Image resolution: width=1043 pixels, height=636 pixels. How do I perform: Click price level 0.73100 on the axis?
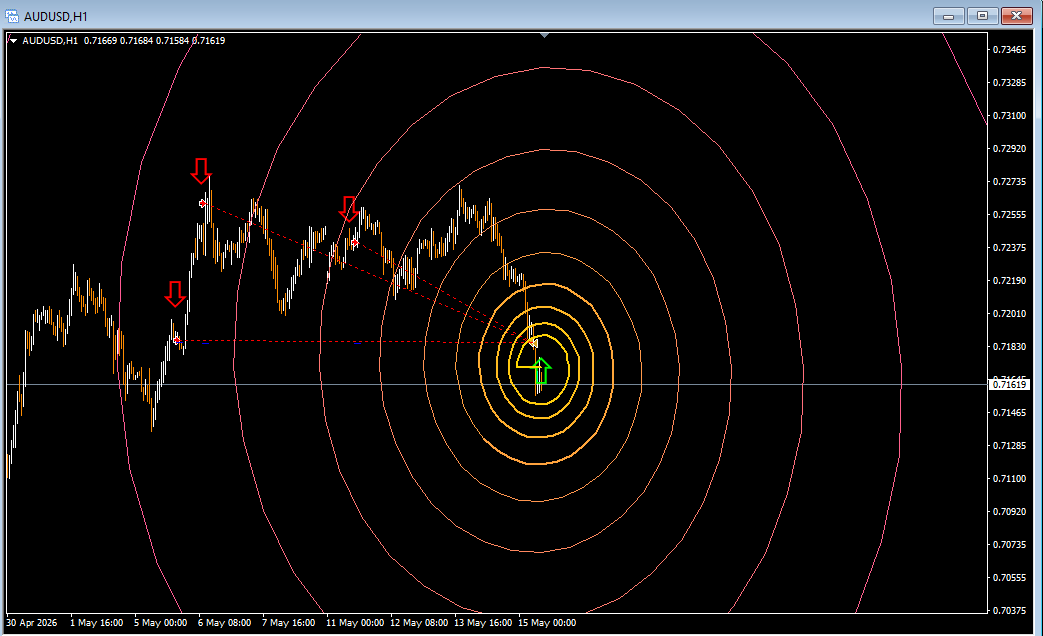click(x=1009, y=116)
